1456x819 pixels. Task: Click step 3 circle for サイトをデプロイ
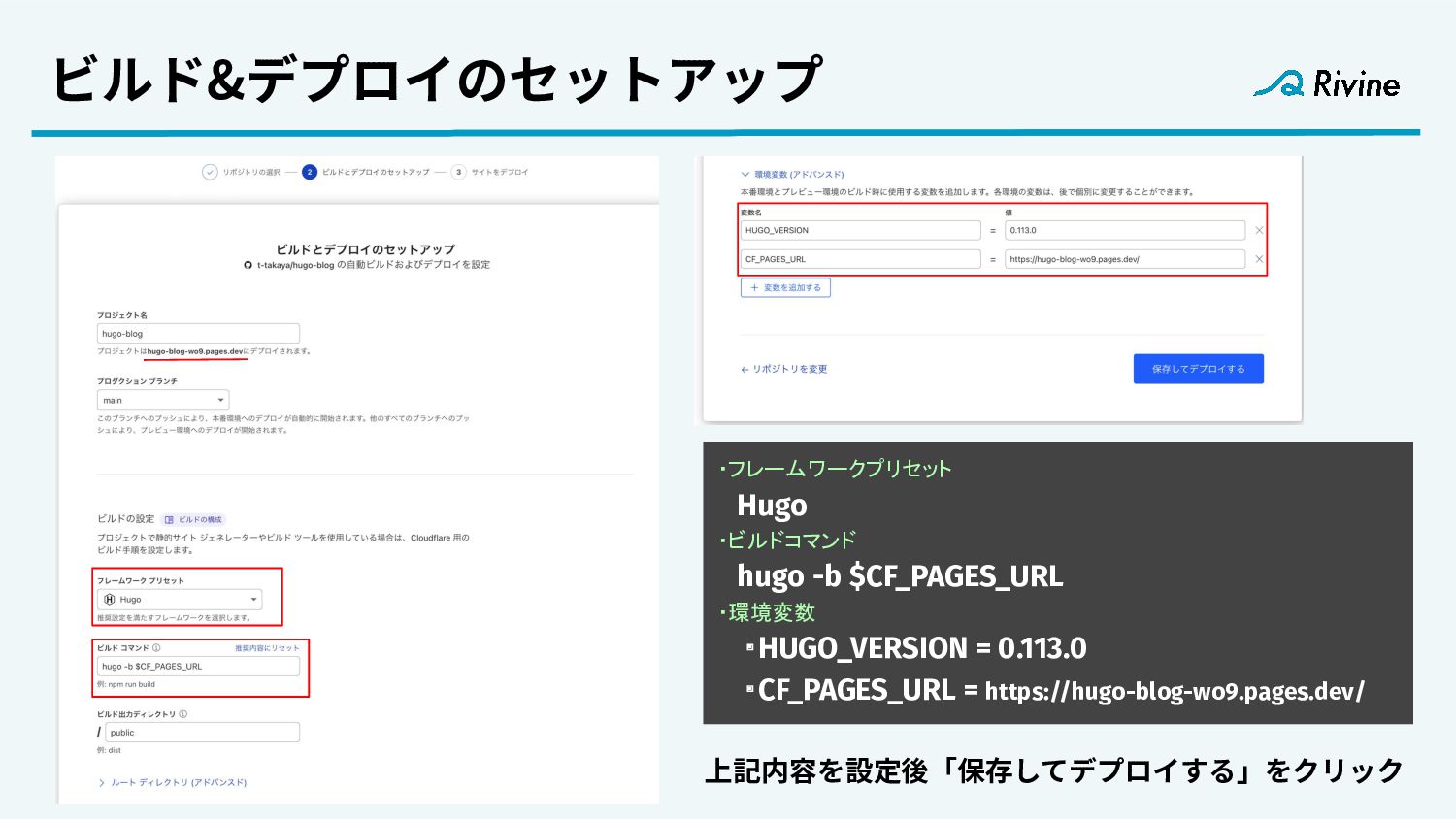point(459,172)
